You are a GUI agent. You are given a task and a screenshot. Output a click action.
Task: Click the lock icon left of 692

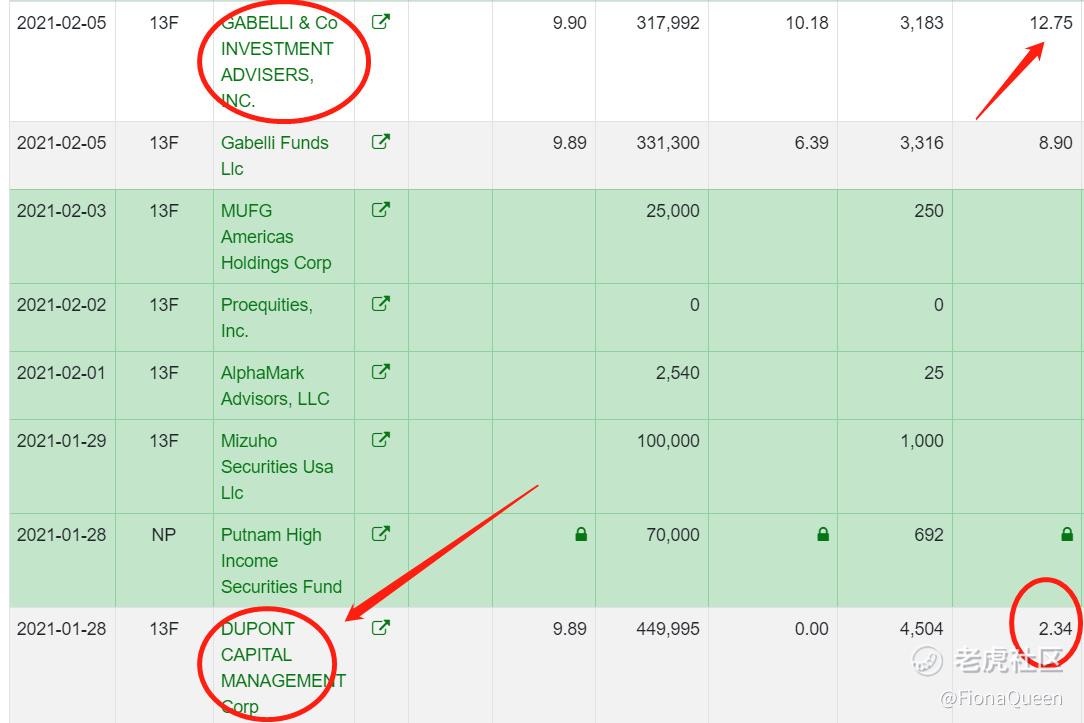pyautogui.click(x=823, y=534)
